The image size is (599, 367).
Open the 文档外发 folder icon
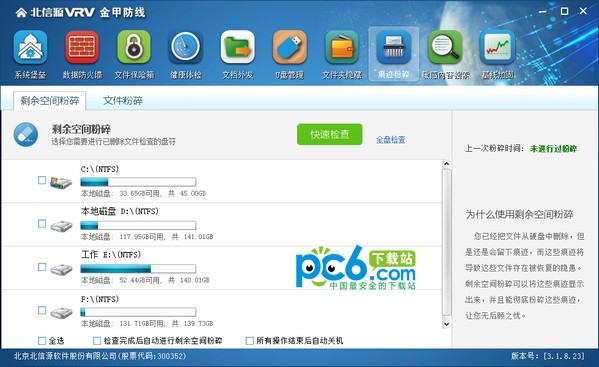coord(238,48)
